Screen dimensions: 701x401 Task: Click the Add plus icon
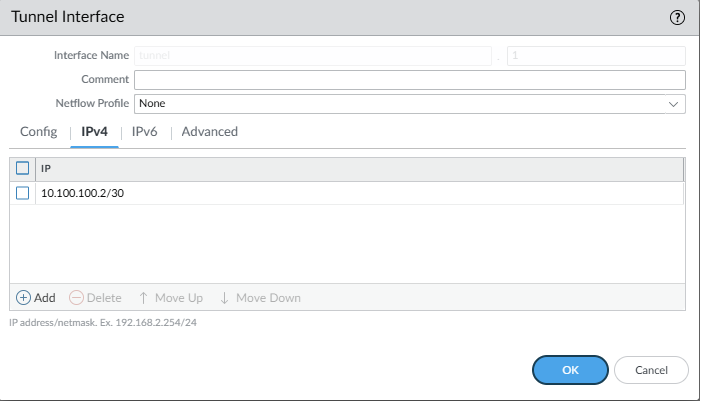pyautogui.click(x=24, y=298)
